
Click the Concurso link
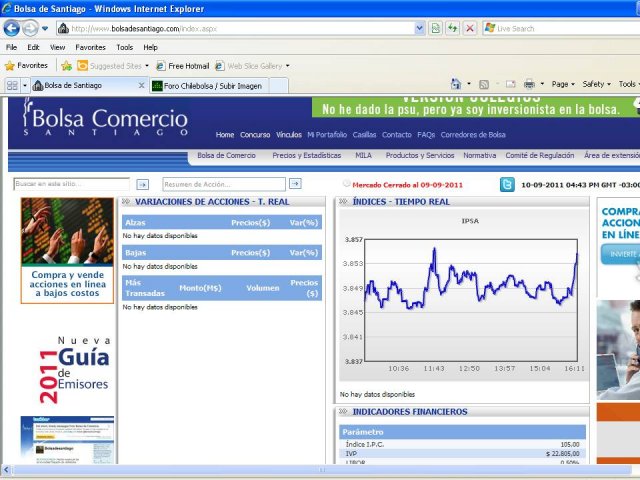(x=255, y=135)
